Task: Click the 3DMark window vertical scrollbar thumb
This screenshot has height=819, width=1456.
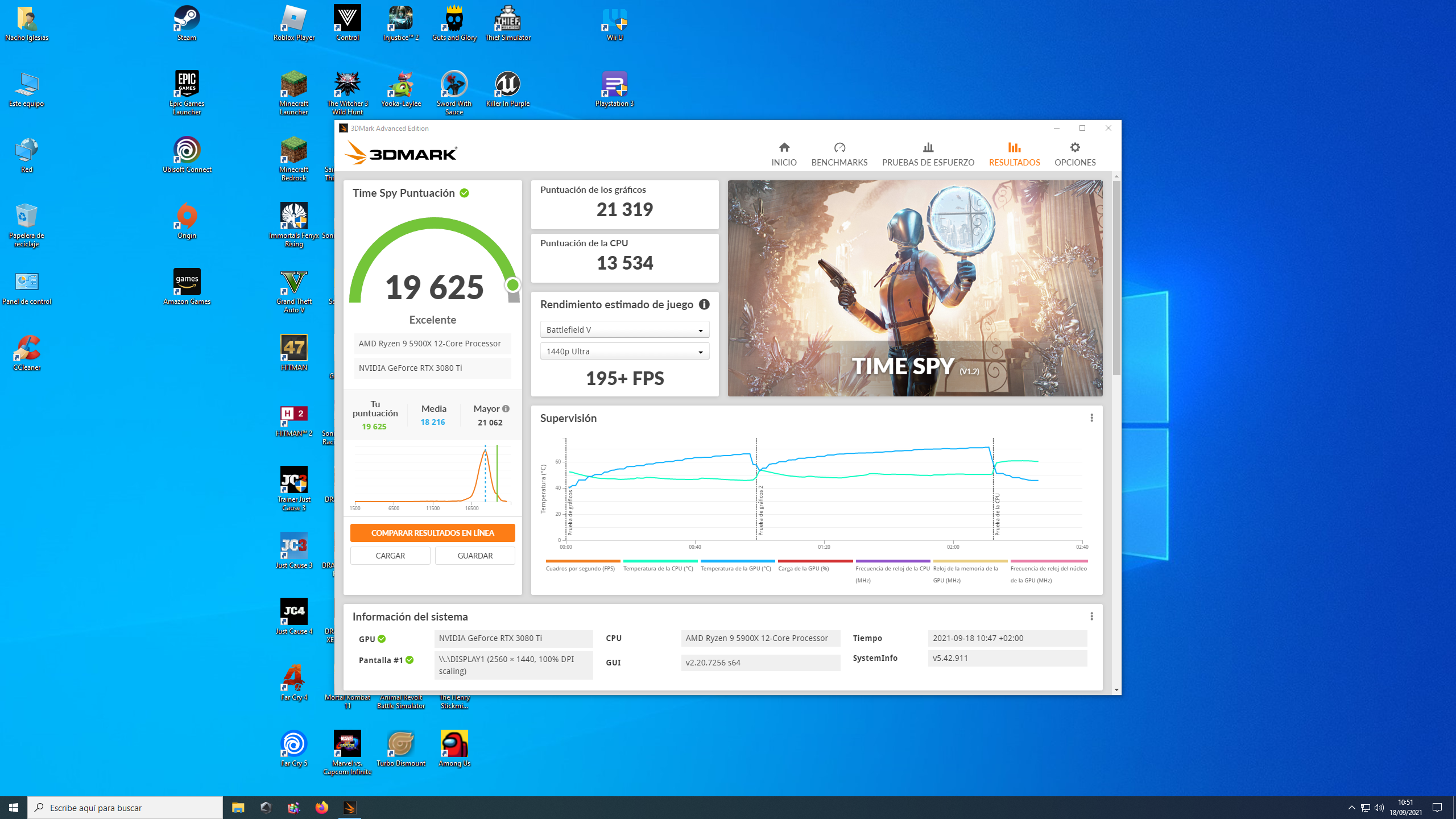Action: click(1116, 278)
